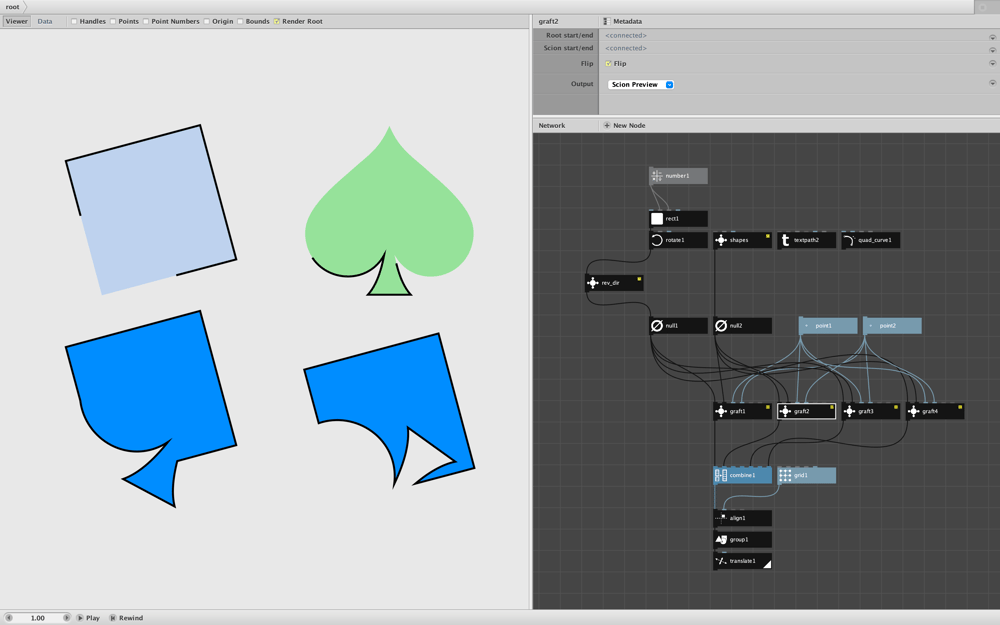Screen dimensions: 1000x625
Task: Select the point2 node
Action: (x=892, y=326)
